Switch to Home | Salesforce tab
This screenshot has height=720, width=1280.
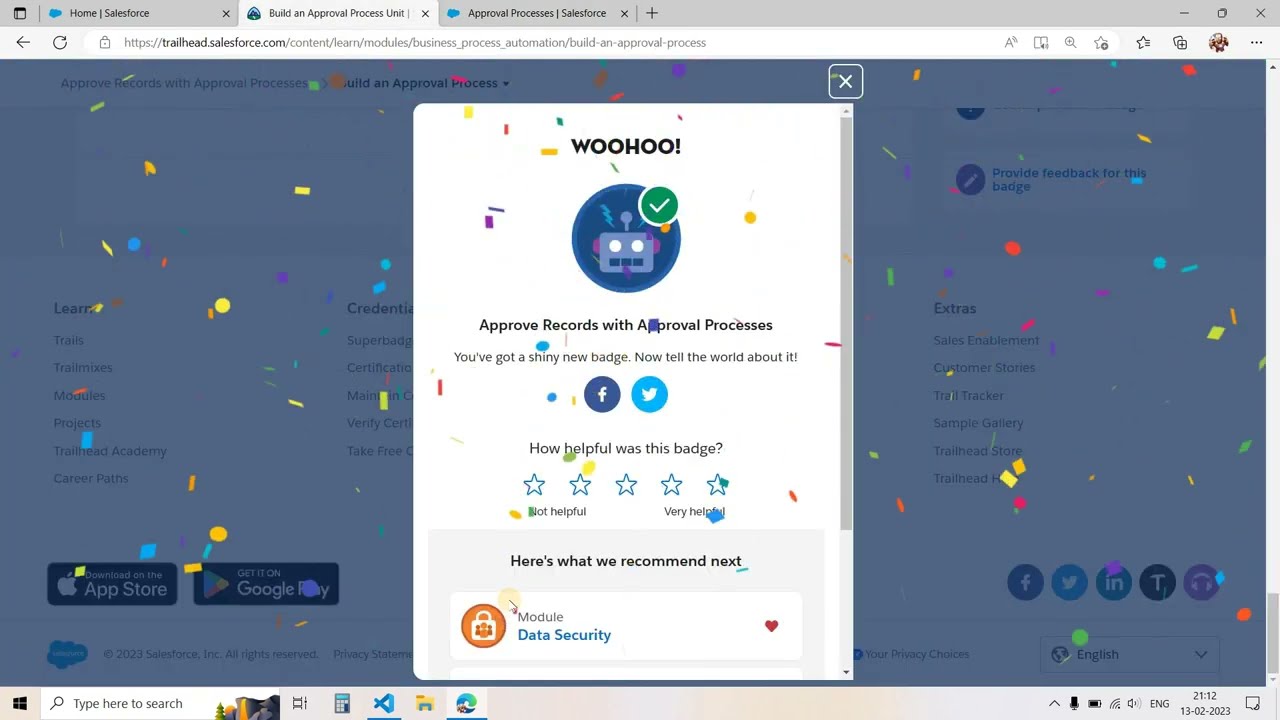pyautogui.click(x=137, y=13)
